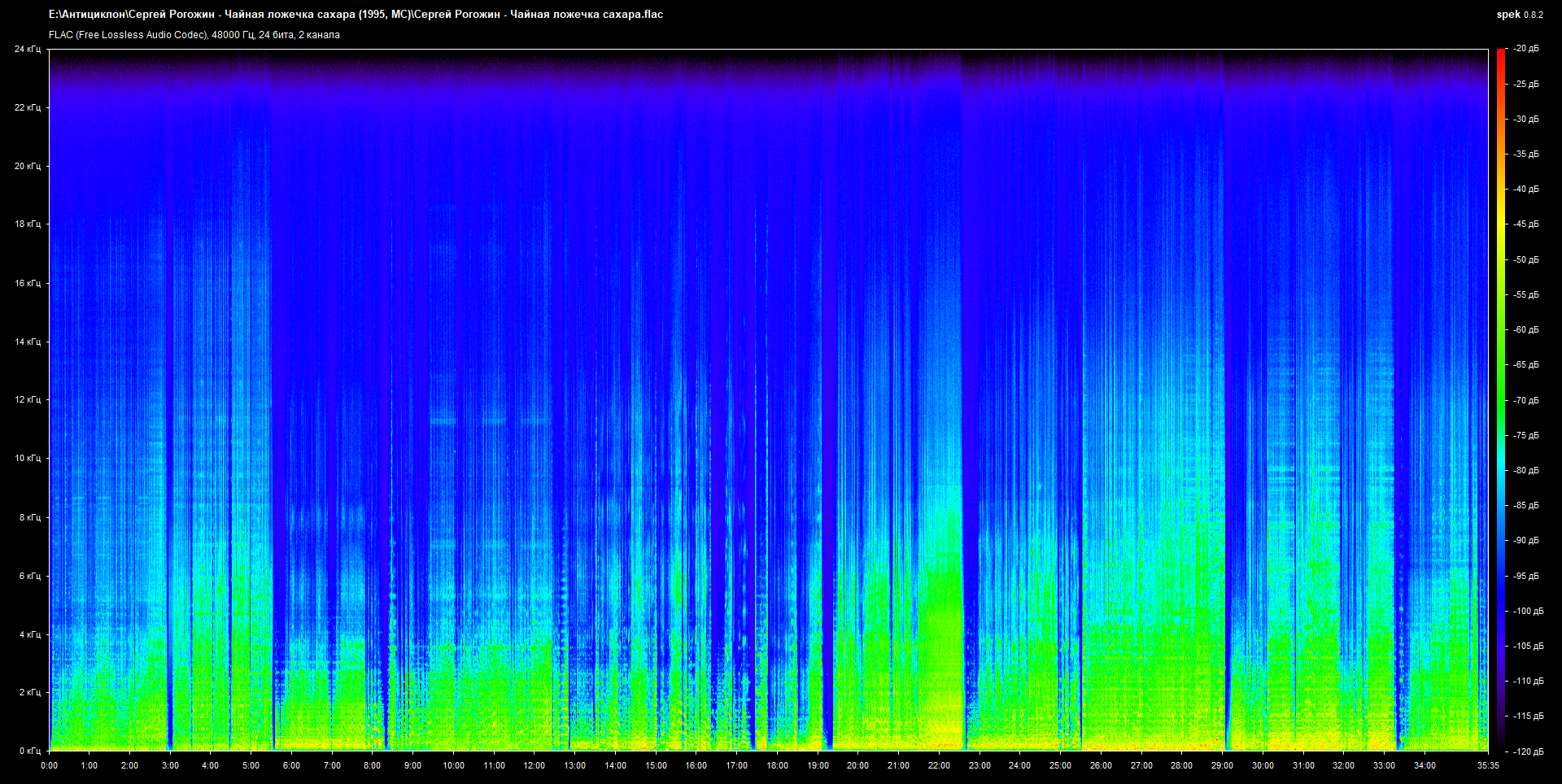Select the 12 кГц frequency axis label
The image size is (1562, 784).
coord(27,399)
